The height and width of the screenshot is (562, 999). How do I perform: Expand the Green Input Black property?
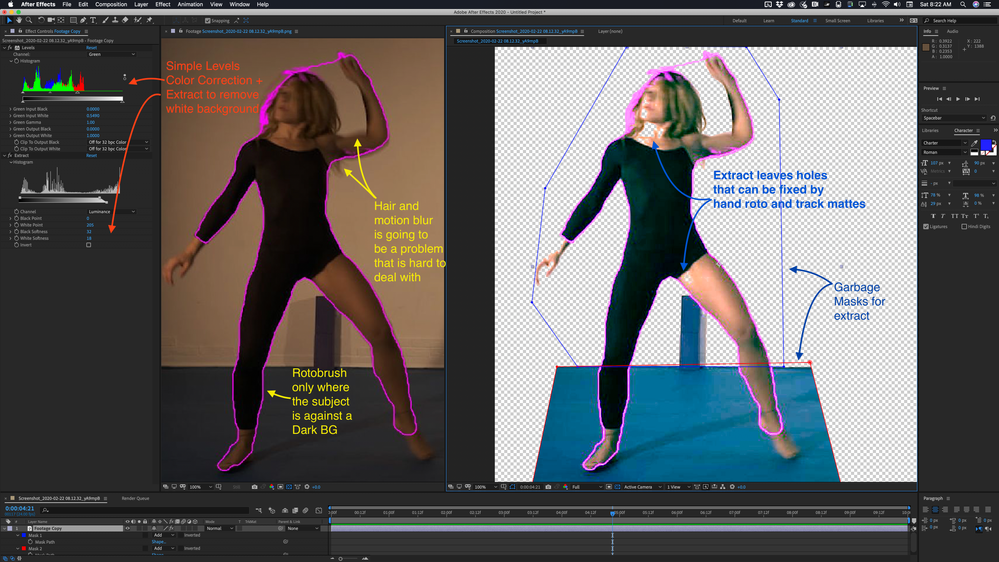point(11,109)
